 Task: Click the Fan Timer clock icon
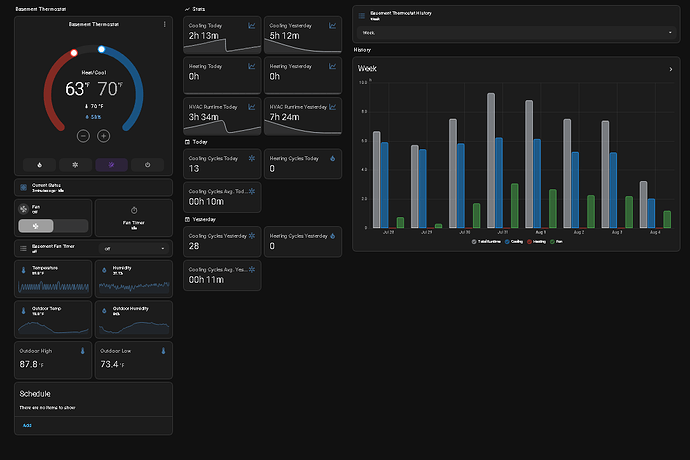(x=134, y=210)
